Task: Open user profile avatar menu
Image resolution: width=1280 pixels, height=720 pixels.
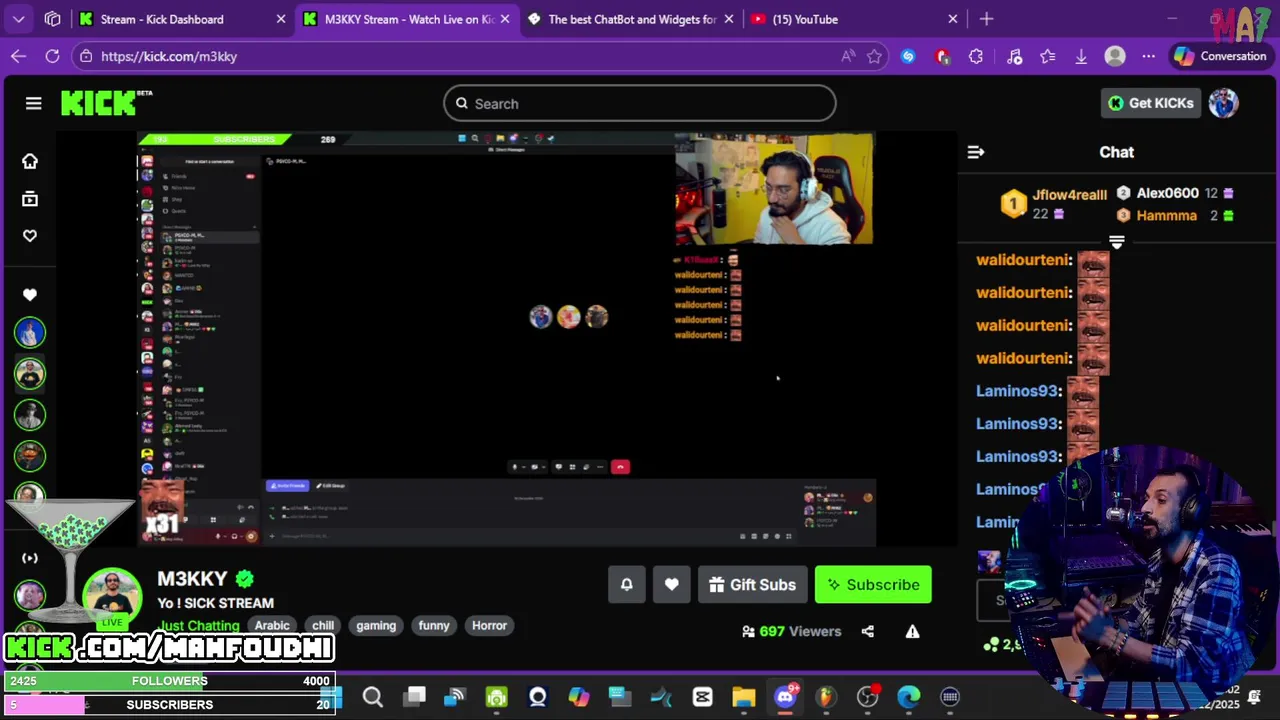Action: [1223, 103]
